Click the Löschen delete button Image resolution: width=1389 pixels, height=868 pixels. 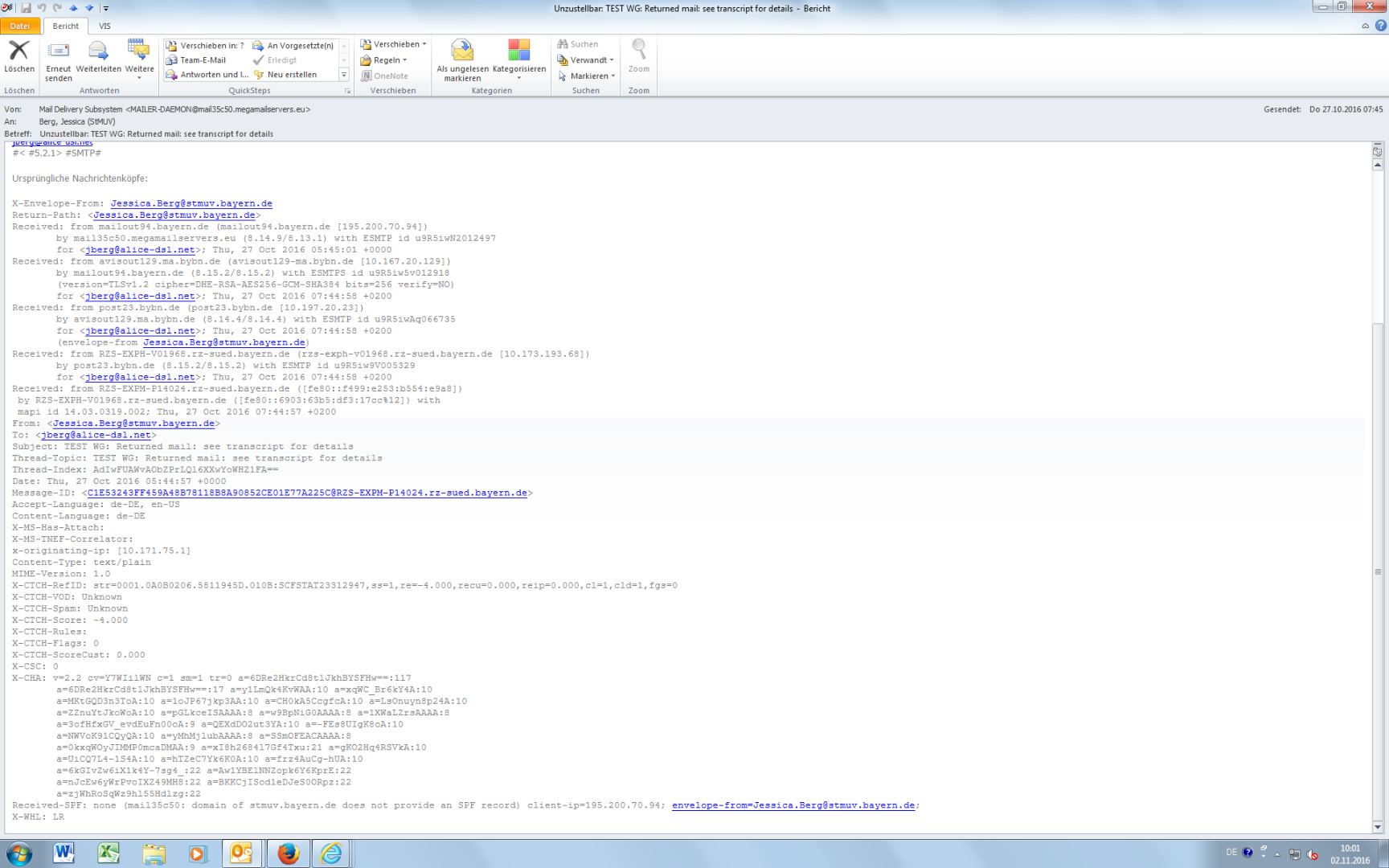coord(19,57)
